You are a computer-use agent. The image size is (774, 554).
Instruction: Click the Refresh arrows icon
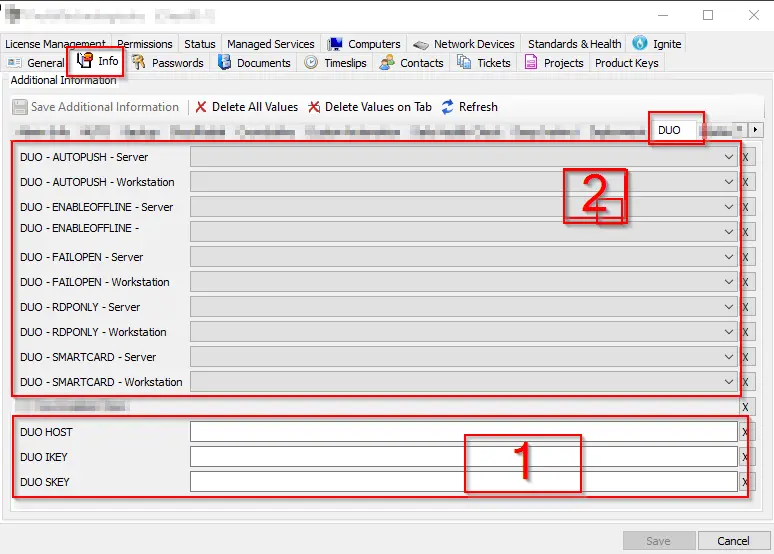point(447,107)
